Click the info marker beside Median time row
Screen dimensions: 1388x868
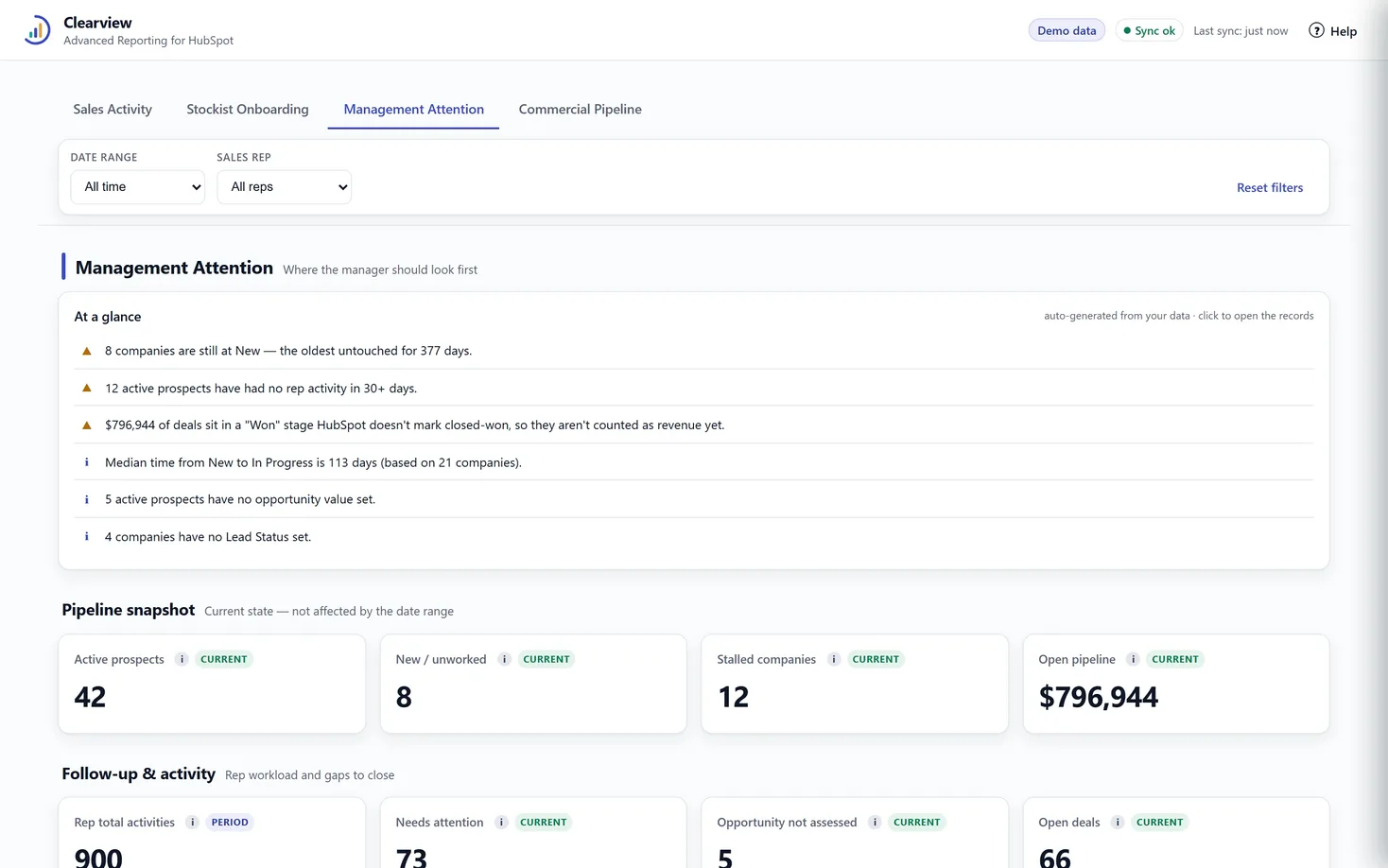[x=87, y=462]
